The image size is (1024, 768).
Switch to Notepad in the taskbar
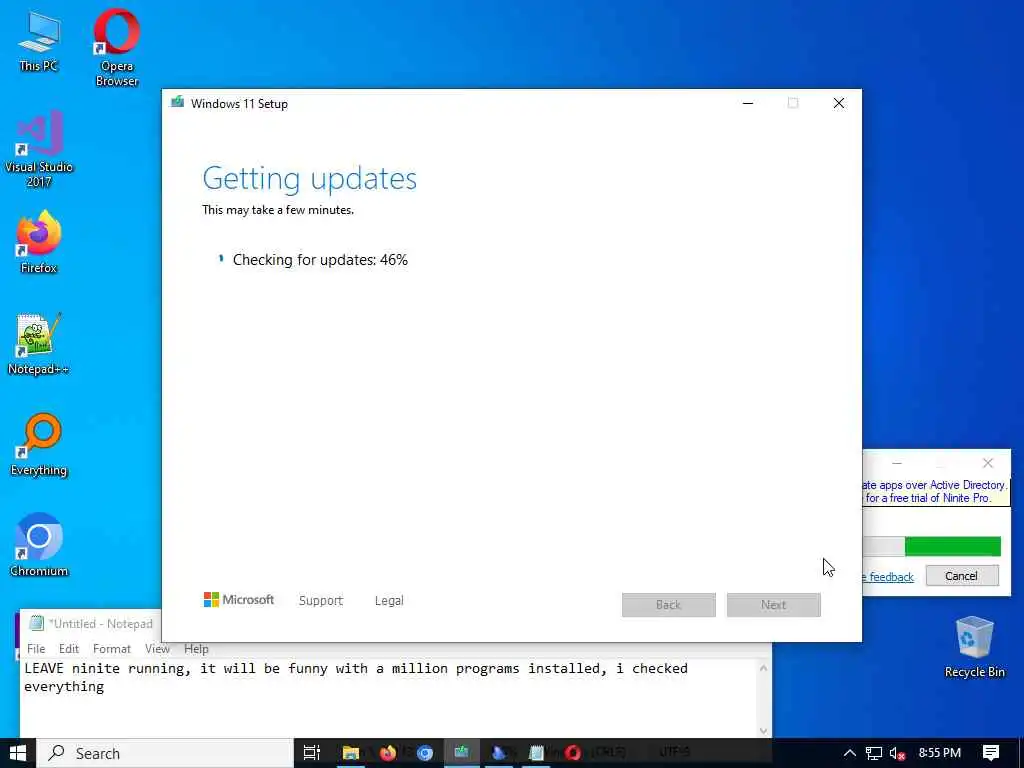(536, 753)
